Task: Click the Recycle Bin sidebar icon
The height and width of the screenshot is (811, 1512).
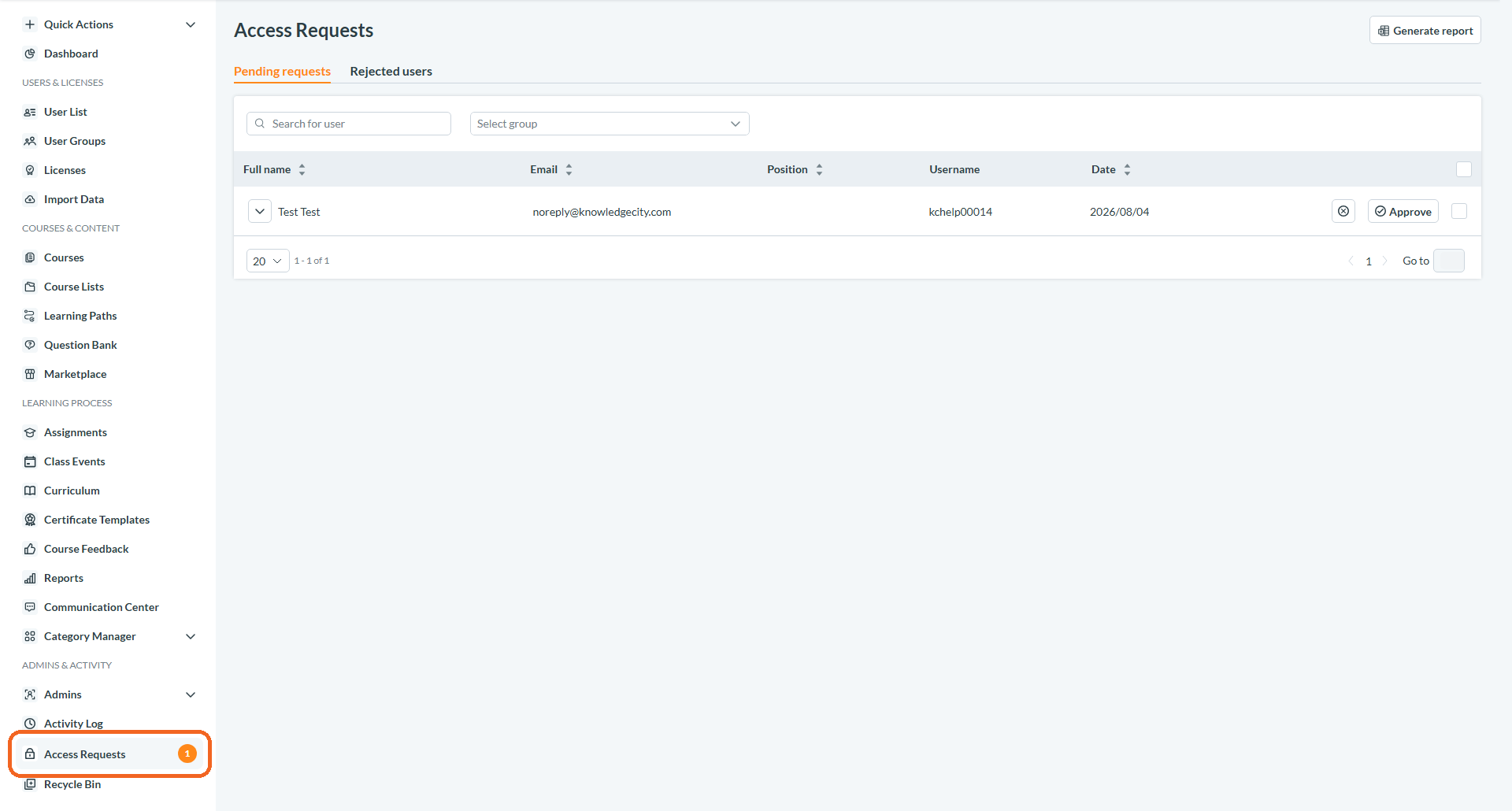Action: (30, 784)
